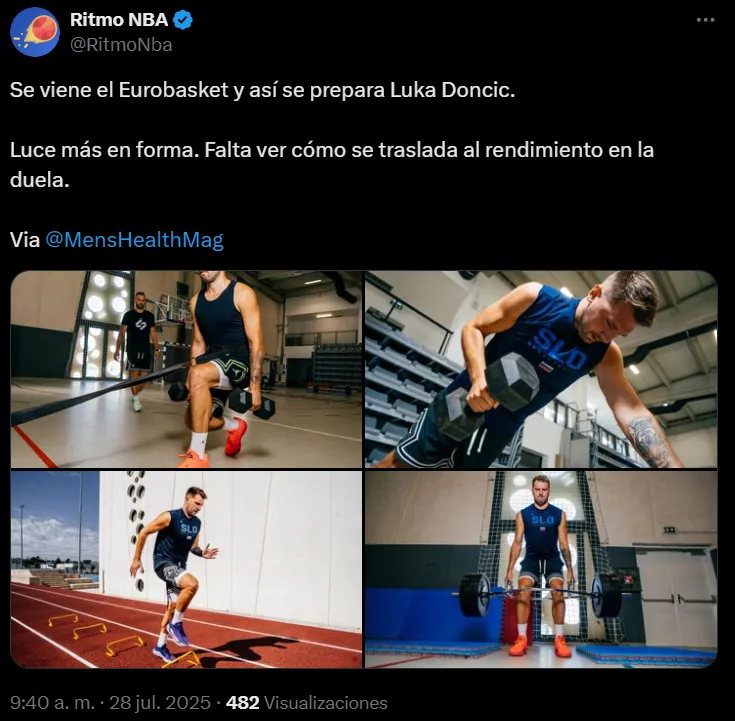Click the Ritmo NBA display name
Viewport: 735px width, 721px height.
click(x=119, y=20)
